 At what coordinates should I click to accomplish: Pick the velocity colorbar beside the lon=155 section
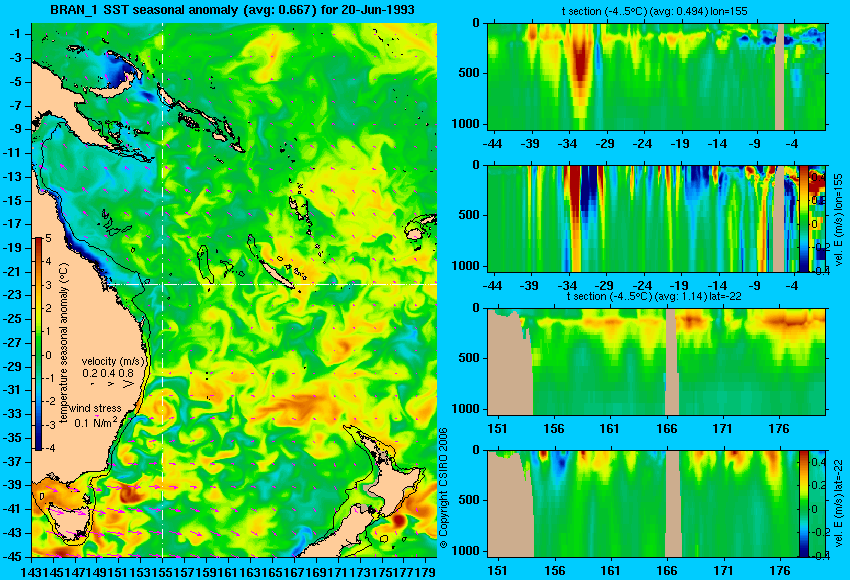click(x=803, y=219)
